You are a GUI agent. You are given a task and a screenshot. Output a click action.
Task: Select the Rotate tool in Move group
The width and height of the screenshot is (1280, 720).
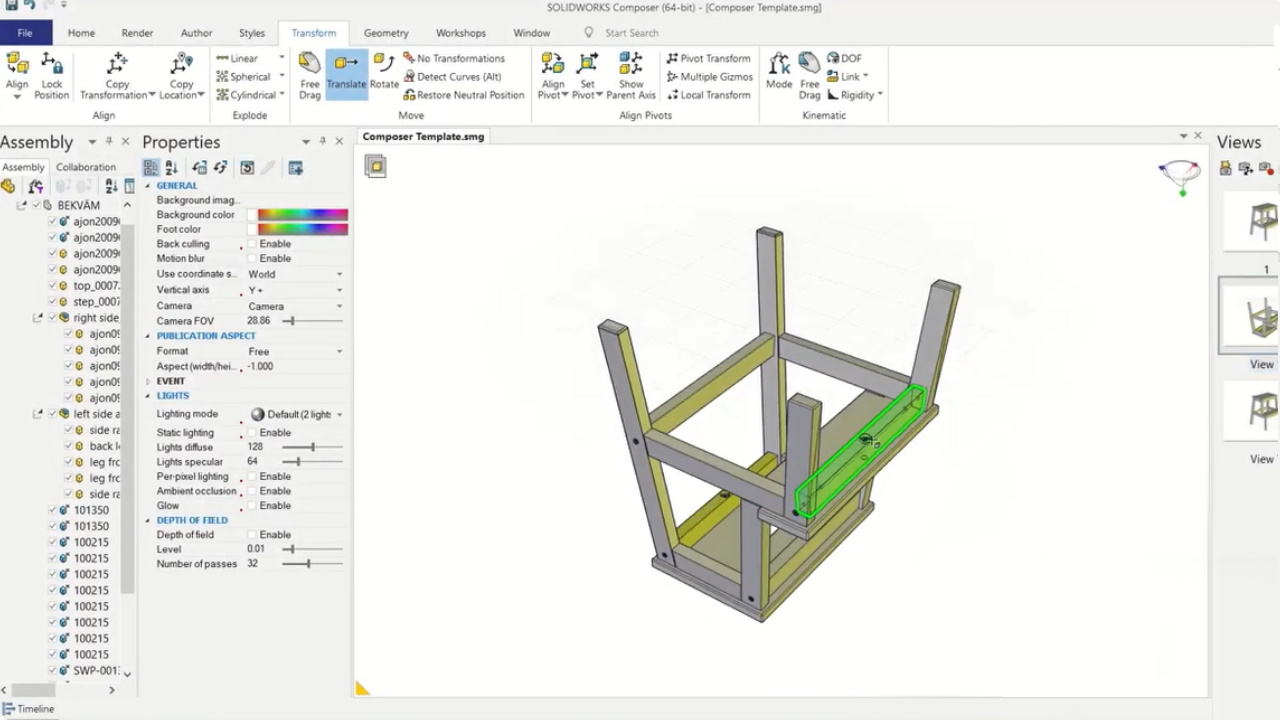[384, 72]
